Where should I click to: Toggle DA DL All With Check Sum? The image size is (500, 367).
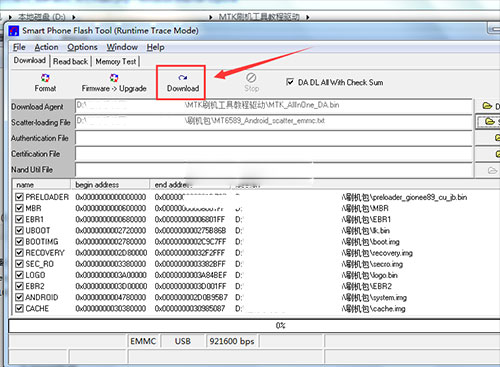[x=290, y=82]
